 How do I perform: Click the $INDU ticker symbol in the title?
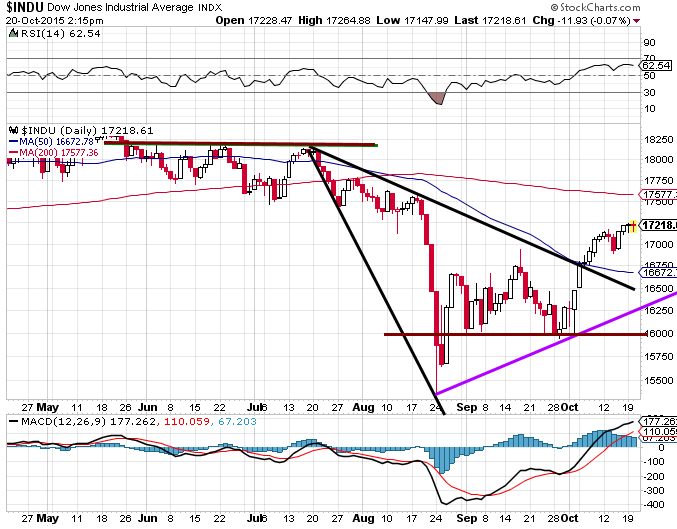click(x=25, y=7)
